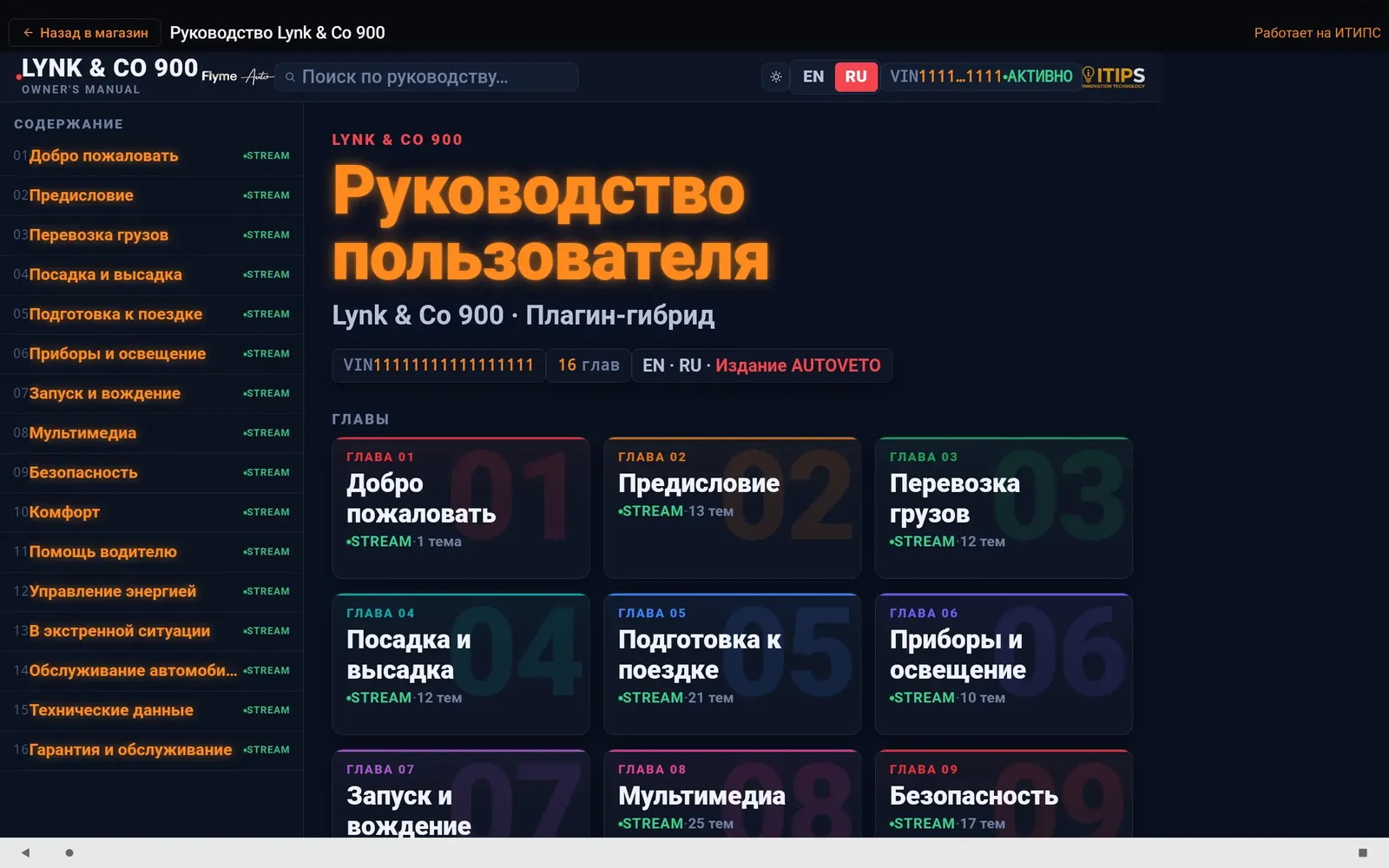Select sidebar chapter 10 Комфорт
The image size is (1389, 868).
[152, 512]
